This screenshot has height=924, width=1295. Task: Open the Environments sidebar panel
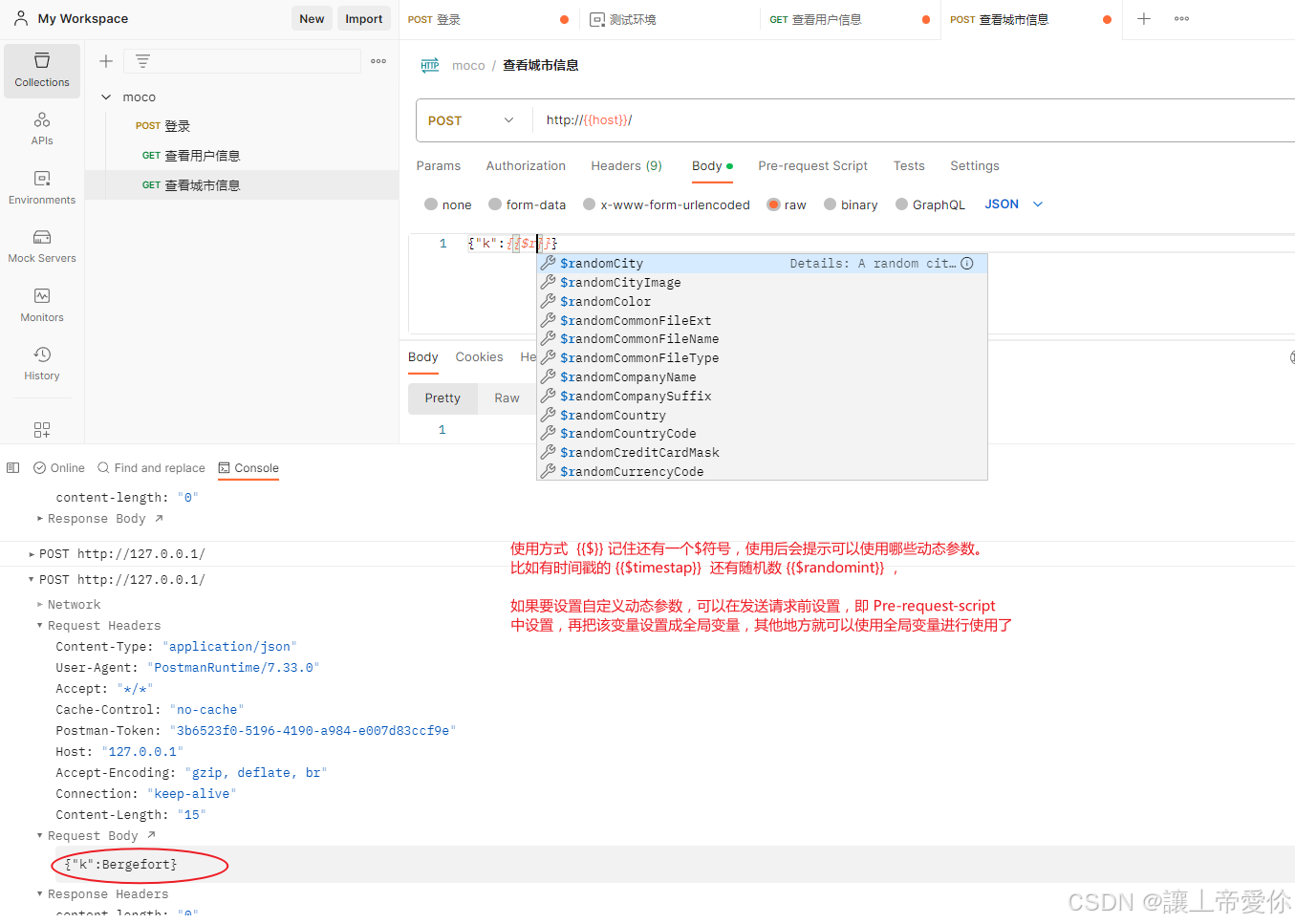pos(42,188)
